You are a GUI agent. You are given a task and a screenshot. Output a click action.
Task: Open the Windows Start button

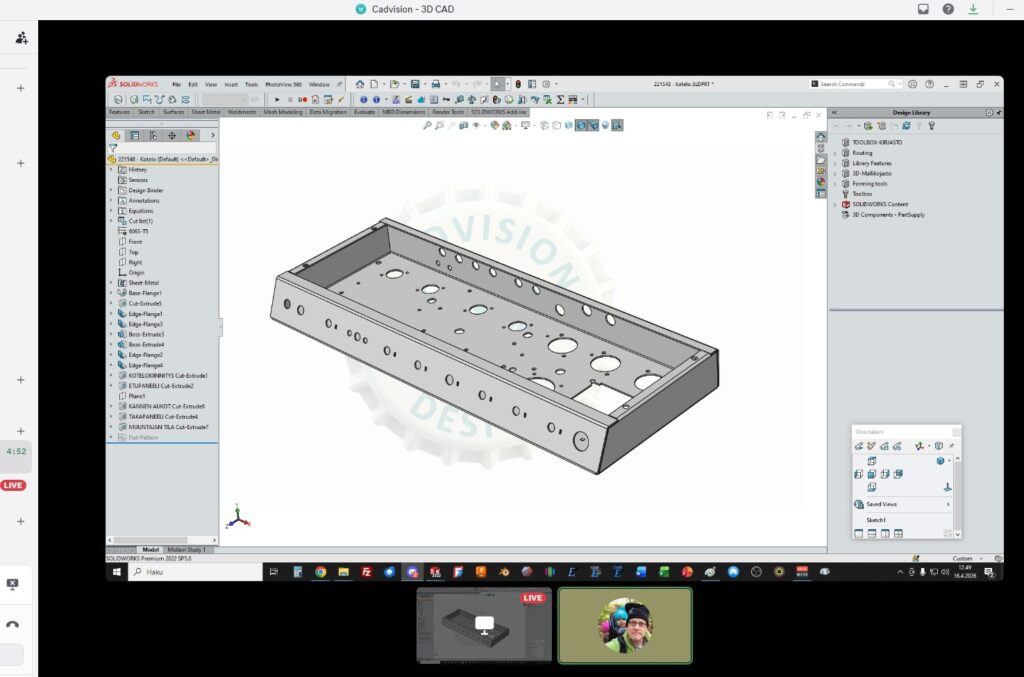[x=116, y=572]
